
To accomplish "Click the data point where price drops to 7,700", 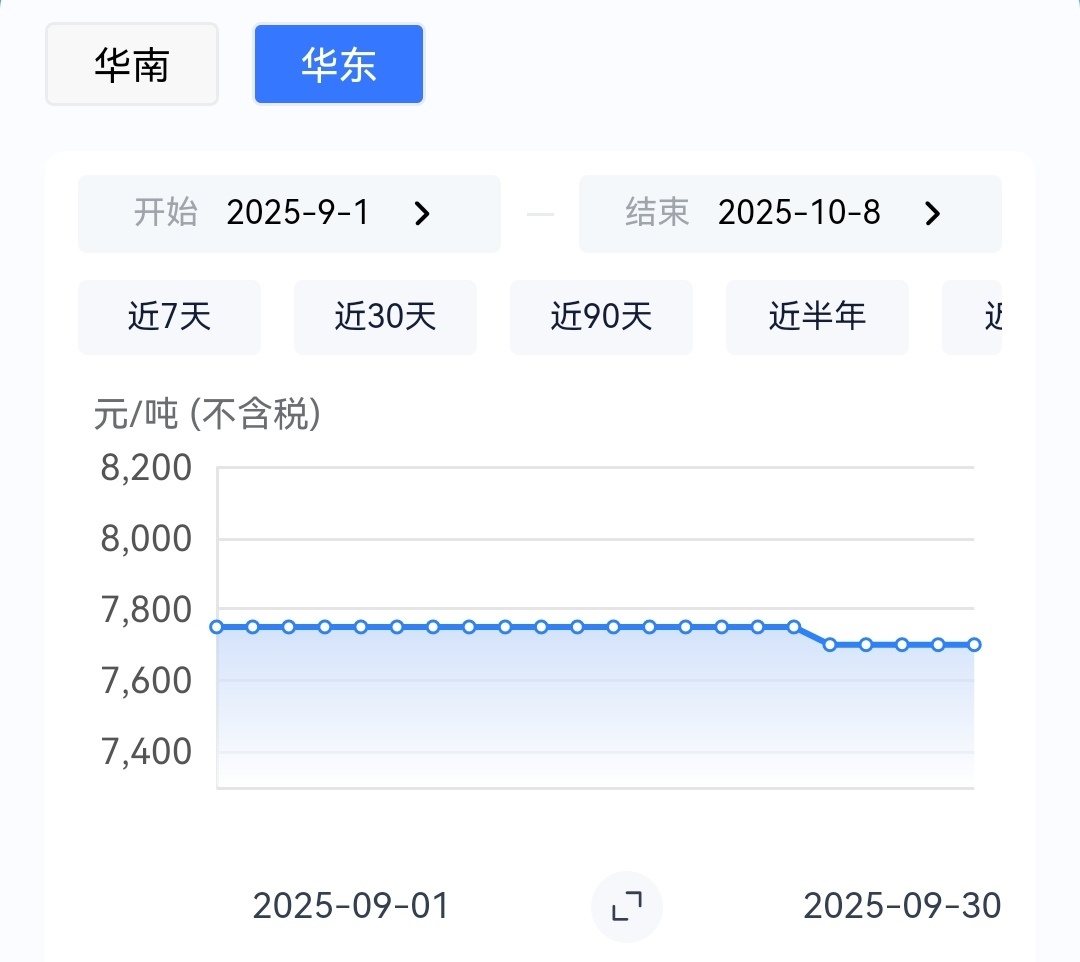I will point(830,645).
